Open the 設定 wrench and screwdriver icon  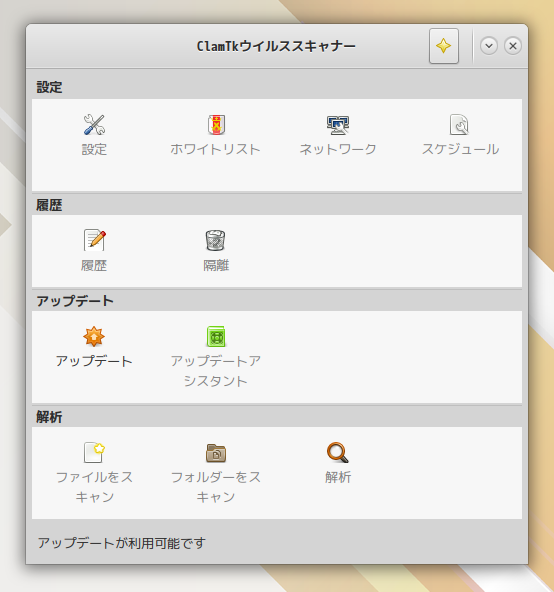94,125
